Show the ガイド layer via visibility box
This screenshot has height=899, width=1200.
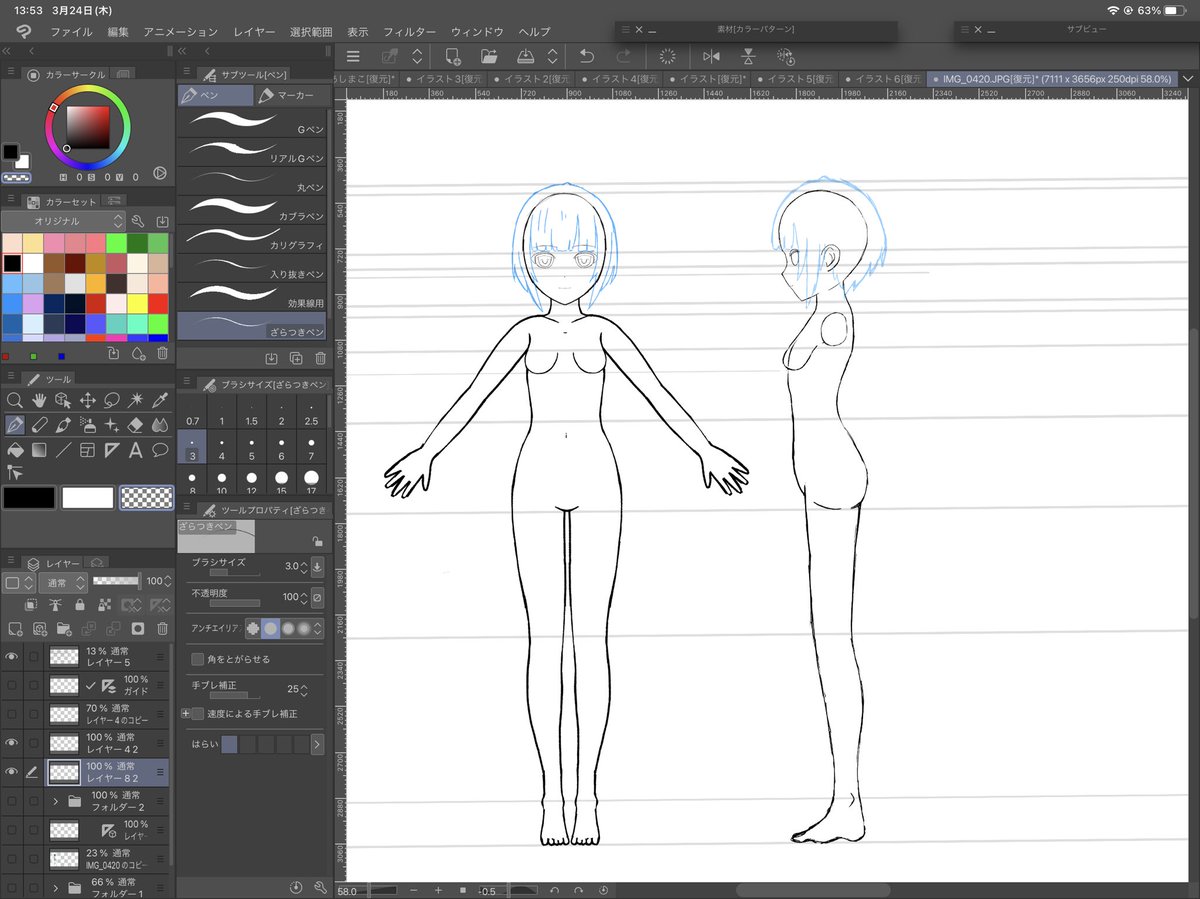[x=12, y=686]
